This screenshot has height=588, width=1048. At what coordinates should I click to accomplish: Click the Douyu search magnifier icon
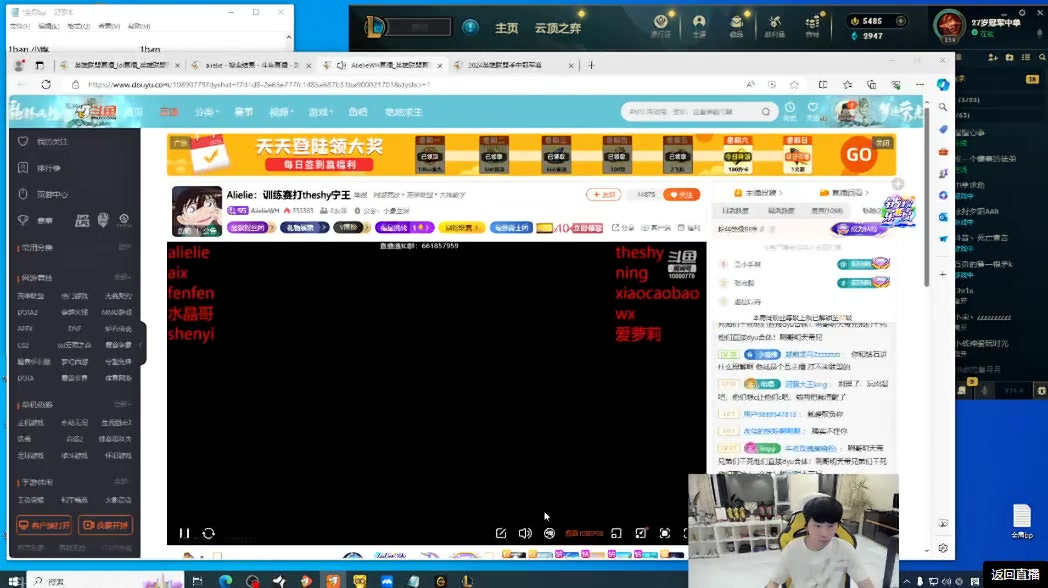point(766,112)
